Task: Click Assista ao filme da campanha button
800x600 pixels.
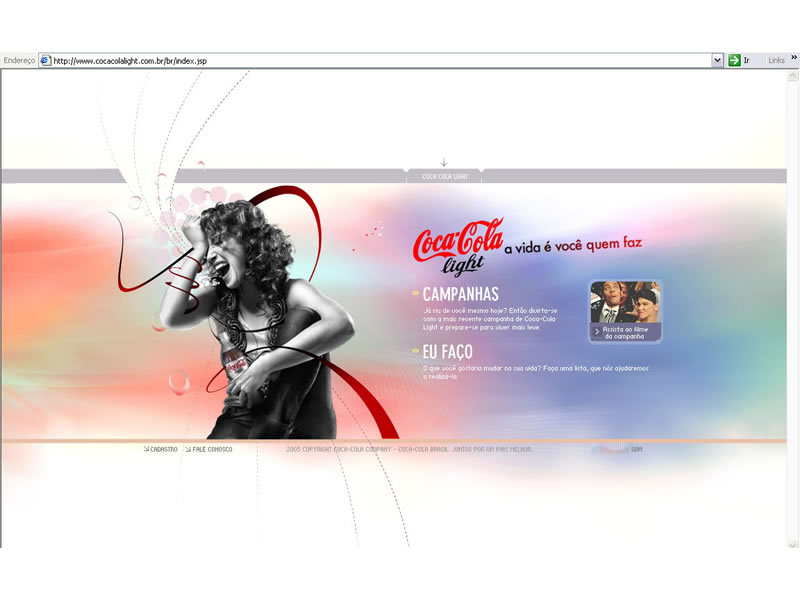Action: click(x=625, y=332)
